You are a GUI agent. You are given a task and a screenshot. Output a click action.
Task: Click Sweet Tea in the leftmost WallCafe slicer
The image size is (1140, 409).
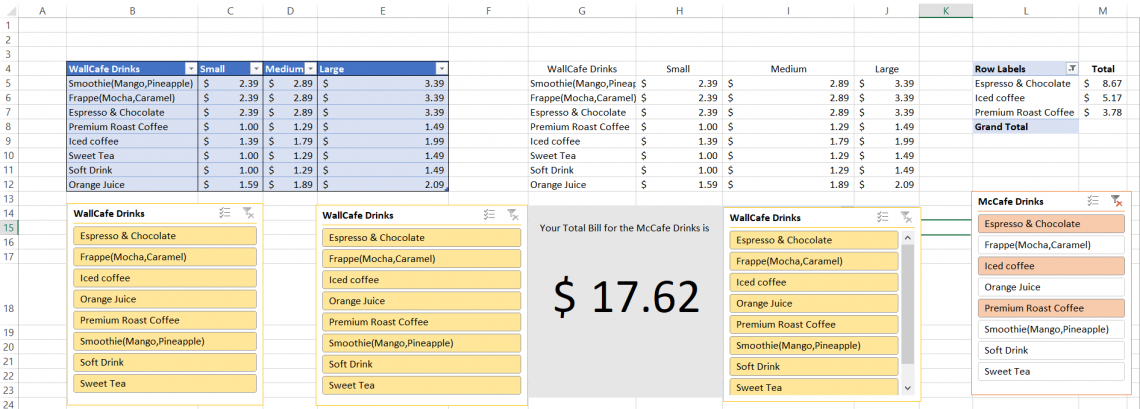click(165, 383)
